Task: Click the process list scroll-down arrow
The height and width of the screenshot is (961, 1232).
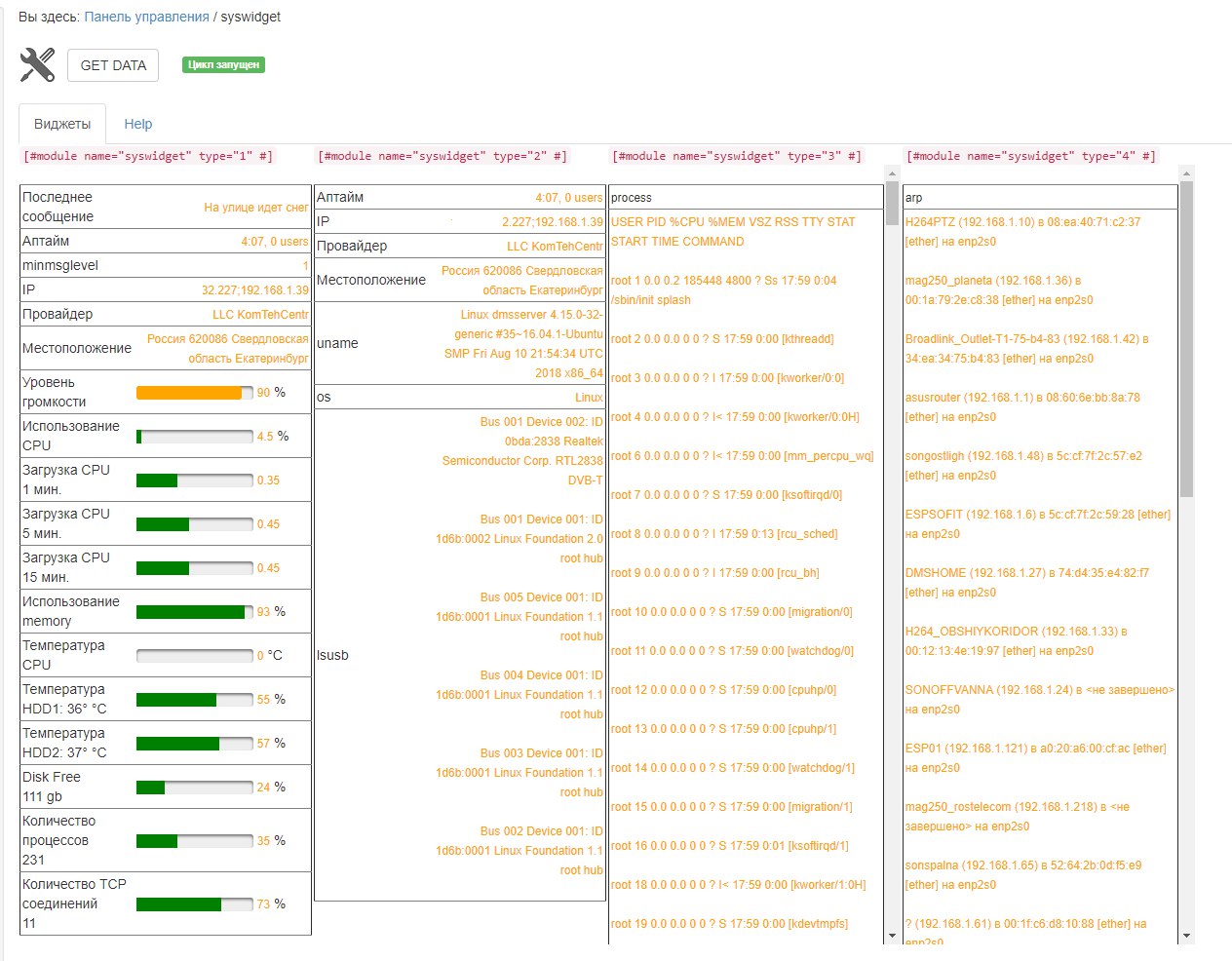Action: 892,936
